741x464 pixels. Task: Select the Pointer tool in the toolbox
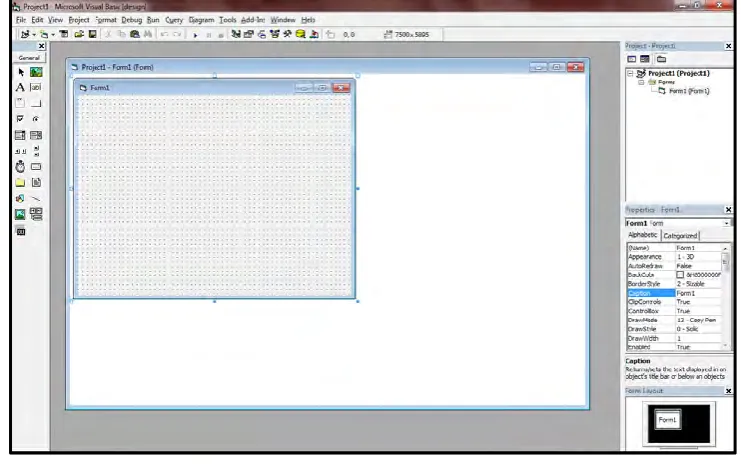pos(20,72)
